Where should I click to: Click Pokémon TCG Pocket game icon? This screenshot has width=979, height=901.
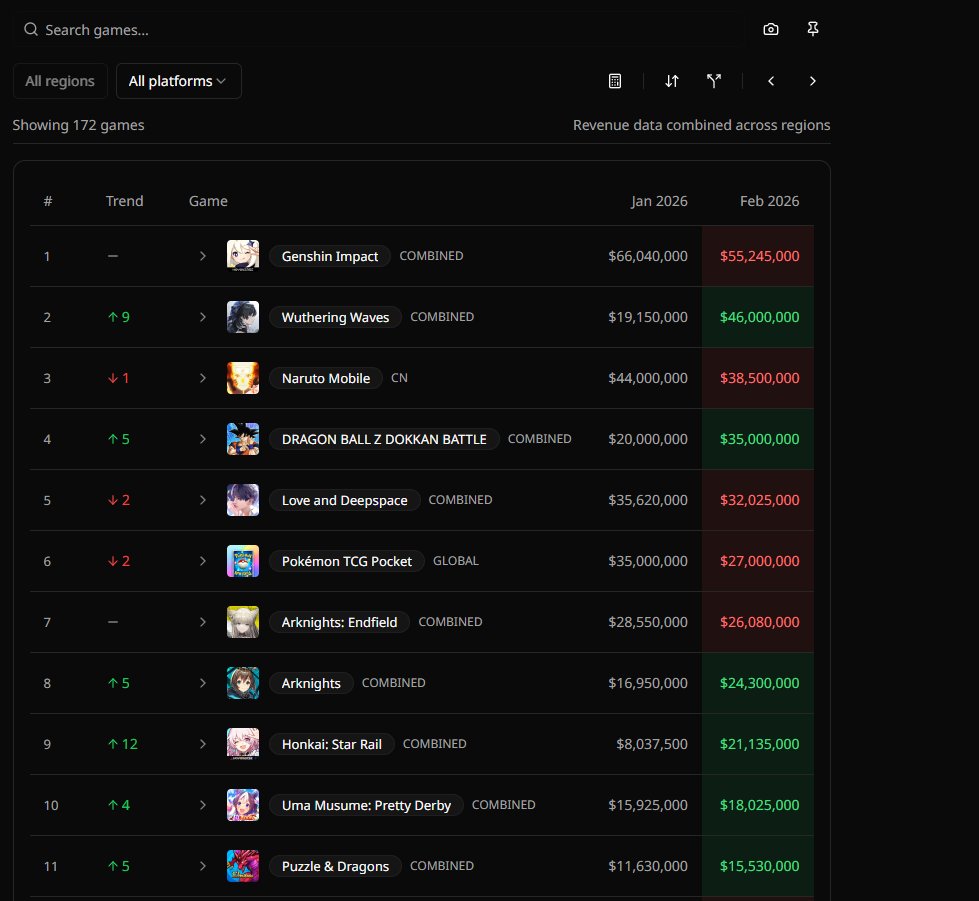pyautogui.click(x=243, y=561)
